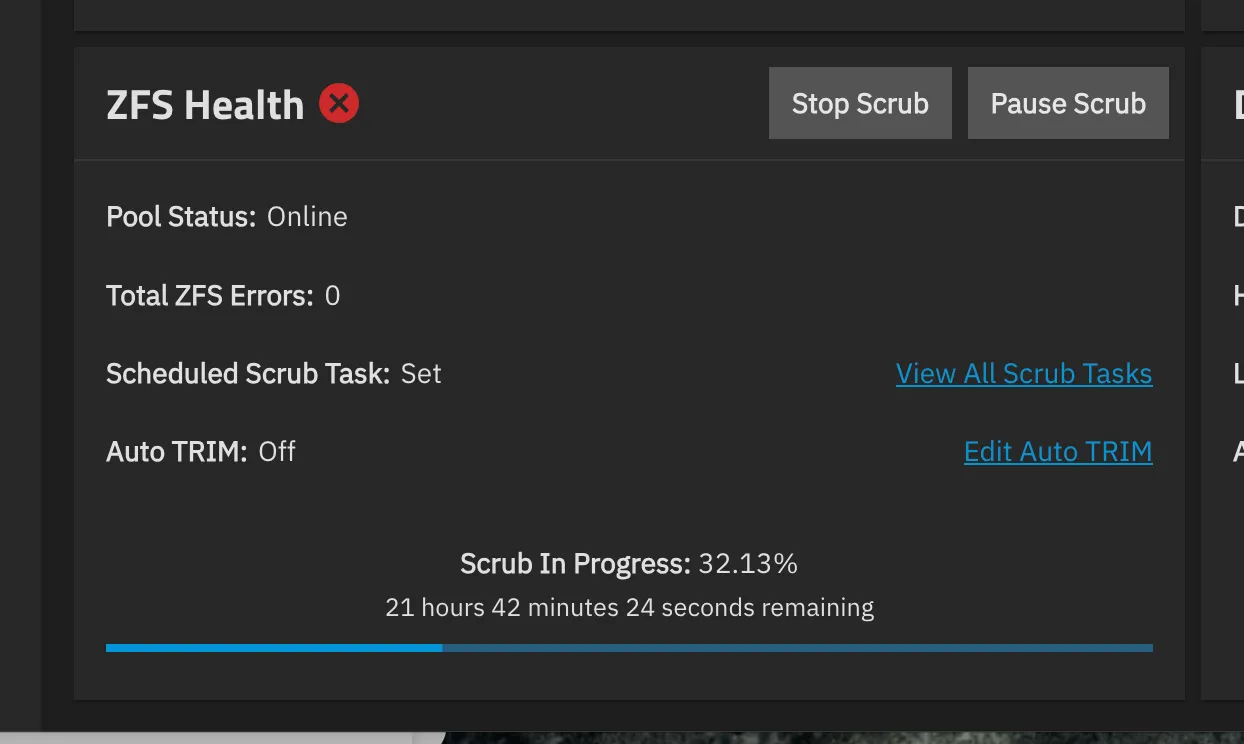The image size is (1244, 744).
Task: Click the Auto TRIM Off value
Action: [x=279, y=451]
